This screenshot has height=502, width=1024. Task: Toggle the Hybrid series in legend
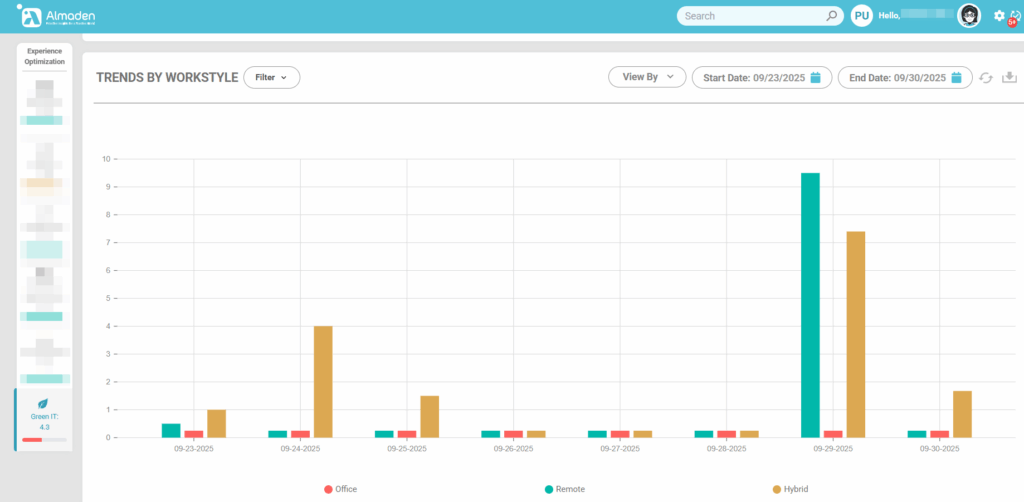coord(790,489)
